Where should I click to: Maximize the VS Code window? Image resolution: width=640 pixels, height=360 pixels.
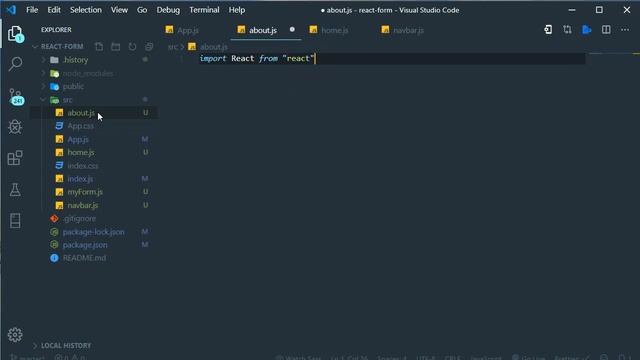point(599,10)
